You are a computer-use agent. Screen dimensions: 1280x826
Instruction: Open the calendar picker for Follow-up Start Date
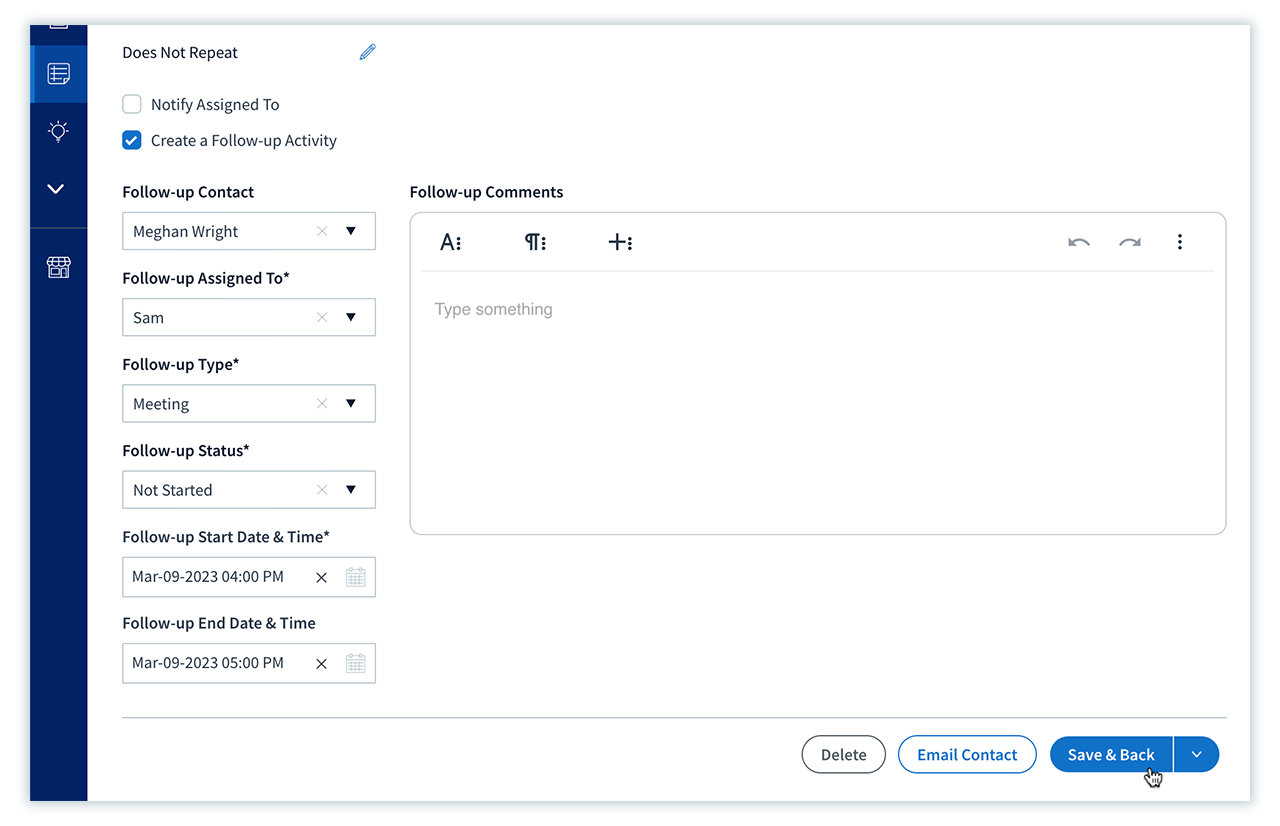tap(355, 576)
